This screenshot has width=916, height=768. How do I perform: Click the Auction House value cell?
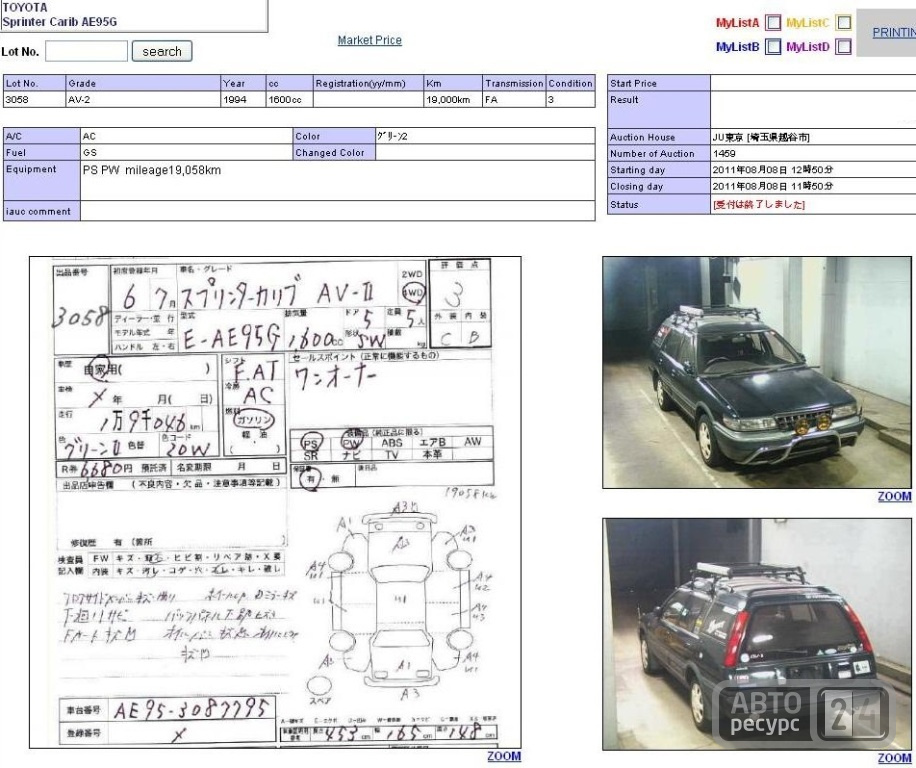click(813, 137)
